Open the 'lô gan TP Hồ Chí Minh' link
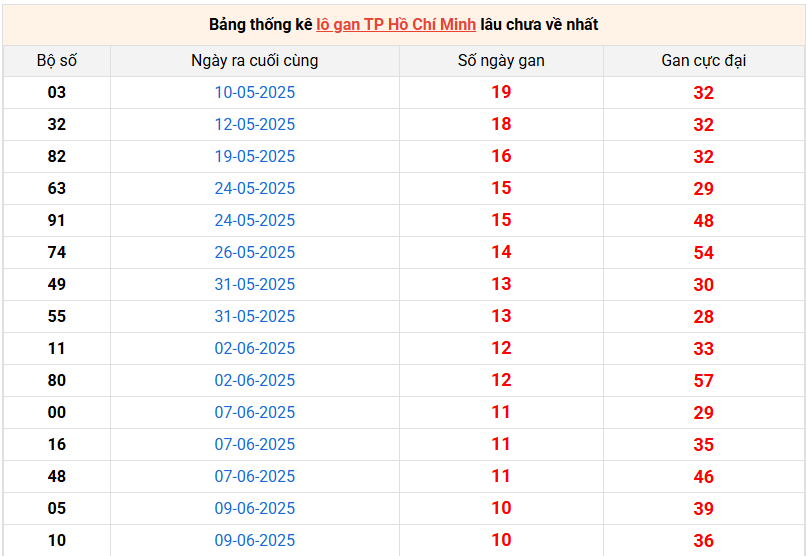This screenshot has width=806, height=556. [396, 24]
